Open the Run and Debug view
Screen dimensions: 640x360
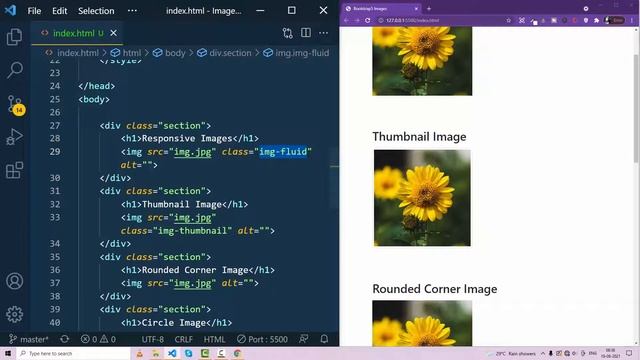(14, 137)
